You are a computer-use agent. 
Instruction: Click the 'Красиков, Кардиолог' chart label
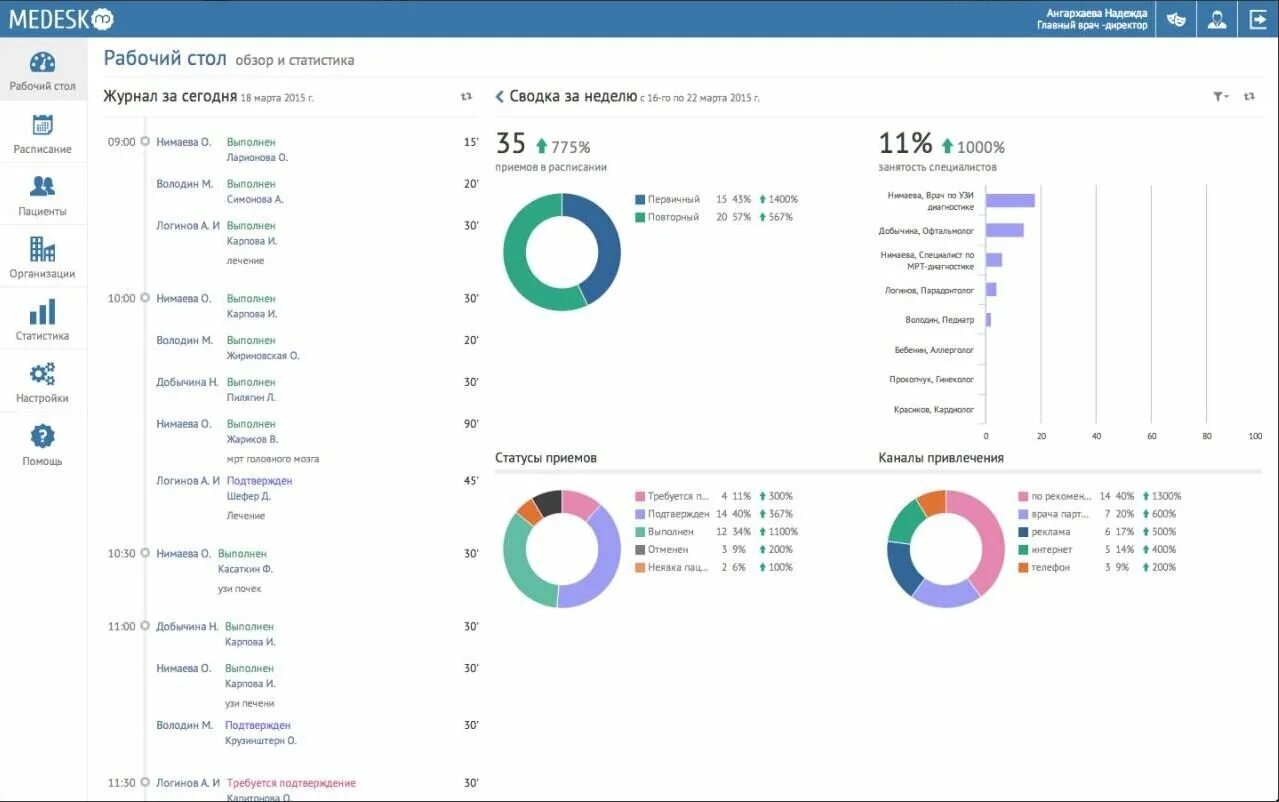pos(934,410)
